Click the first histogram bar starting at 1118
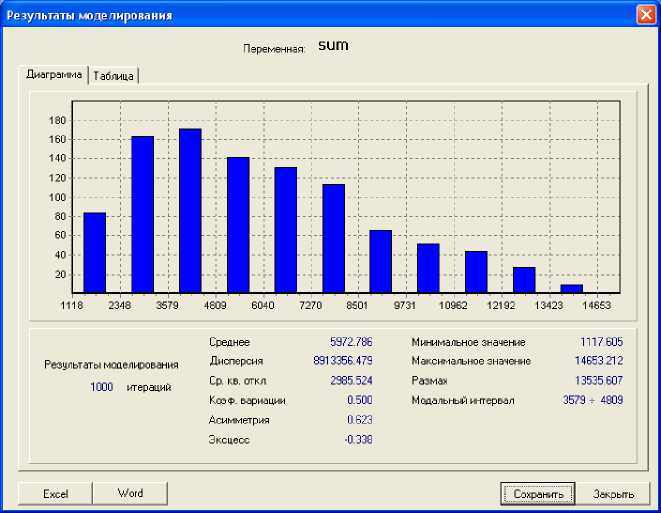Viewport: 661px width, 513px height. 94,253
